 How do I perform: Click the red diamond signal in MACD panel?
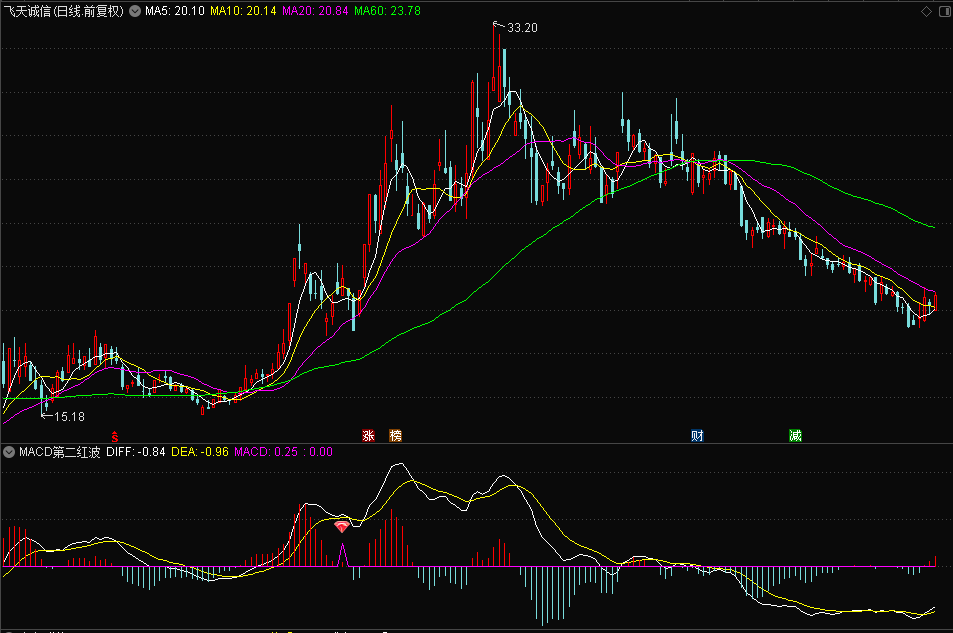tap(342, 525)
